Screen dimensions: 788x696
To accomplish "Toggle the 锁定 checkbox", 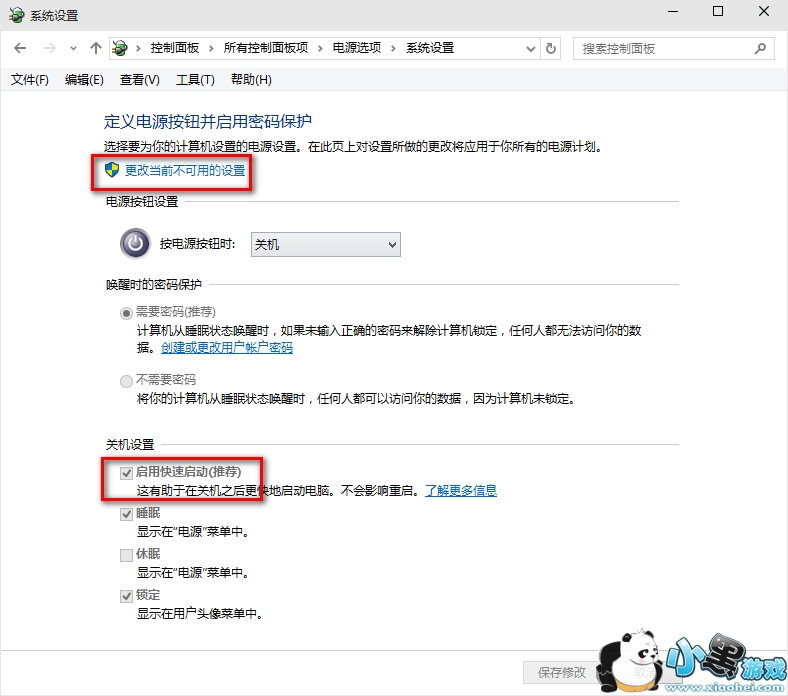I will (126, 596).
